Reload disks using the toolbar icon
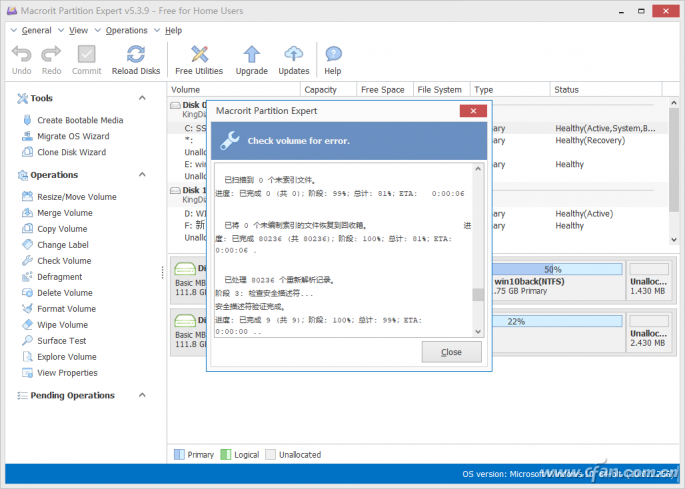This screenshot has width=685, height=489. tap(136, 54)
